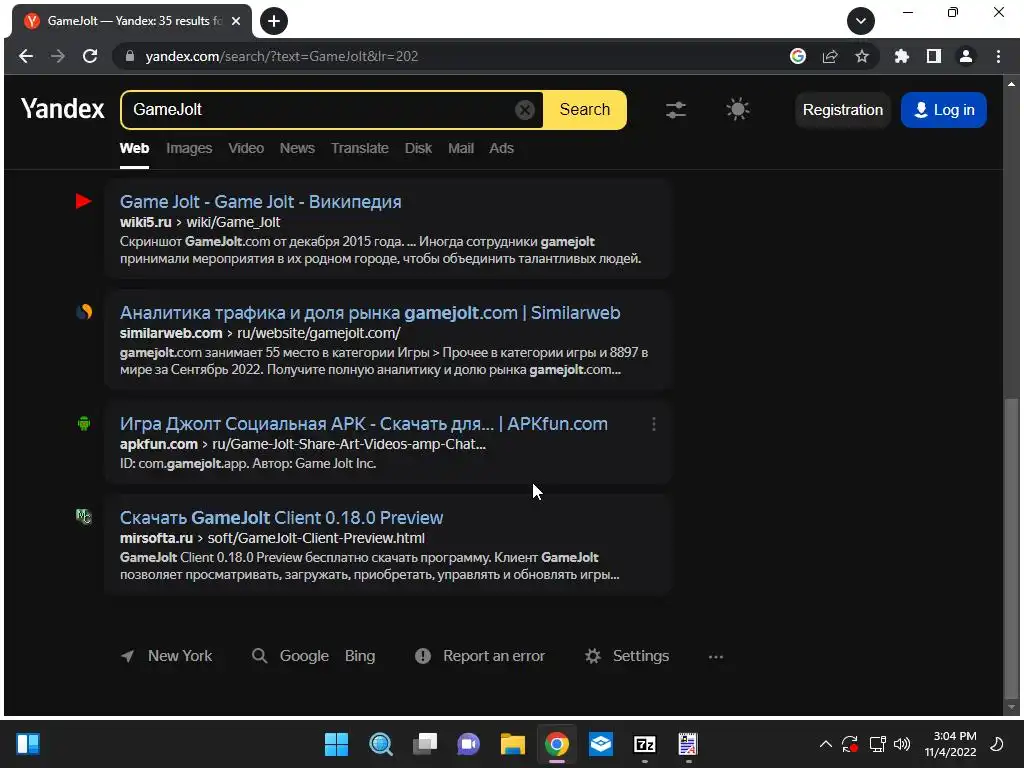Screen dimensions: 1024x768
Task: Open the Chrome three-dot menu
Action: coord(999,56)
